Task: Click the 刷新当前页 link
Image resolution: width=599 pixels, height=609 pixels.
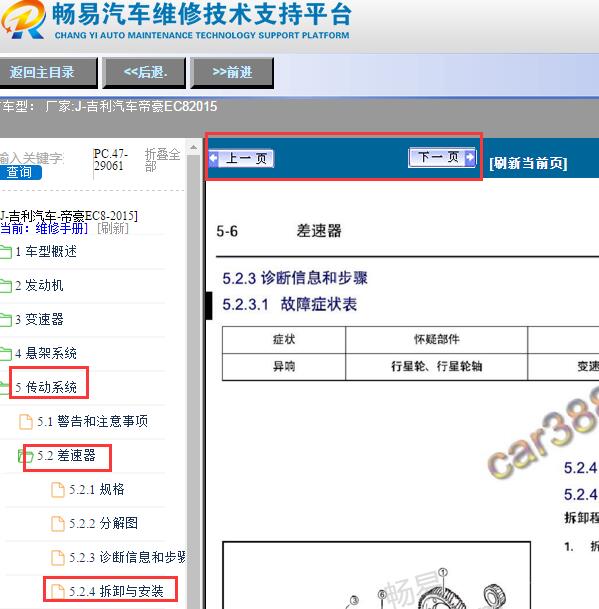Action: tap(528, 164)
